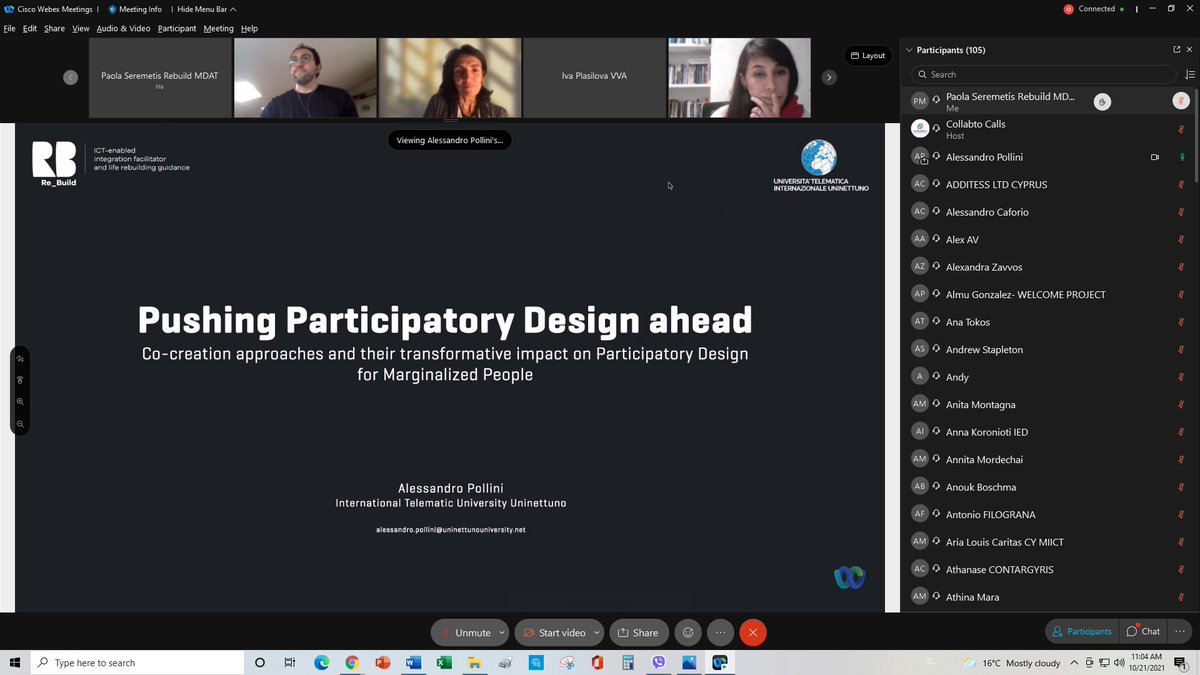Open the Edit menu
The height and width of the screenshot is (675, 1200).
coord(30,28)
